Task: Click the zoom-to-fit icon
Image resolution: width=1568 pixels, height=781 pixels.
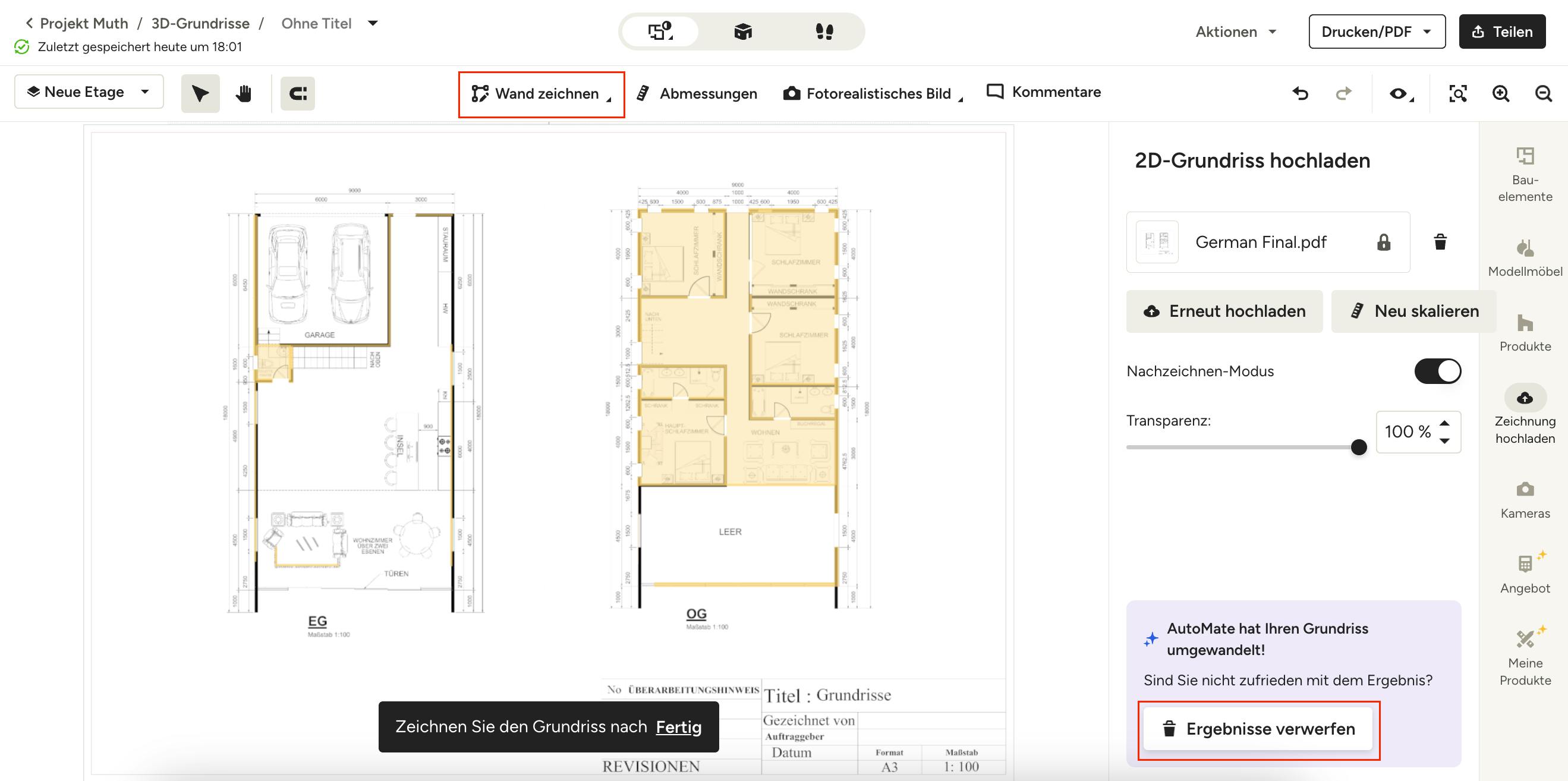Action: pos(1458,93)
